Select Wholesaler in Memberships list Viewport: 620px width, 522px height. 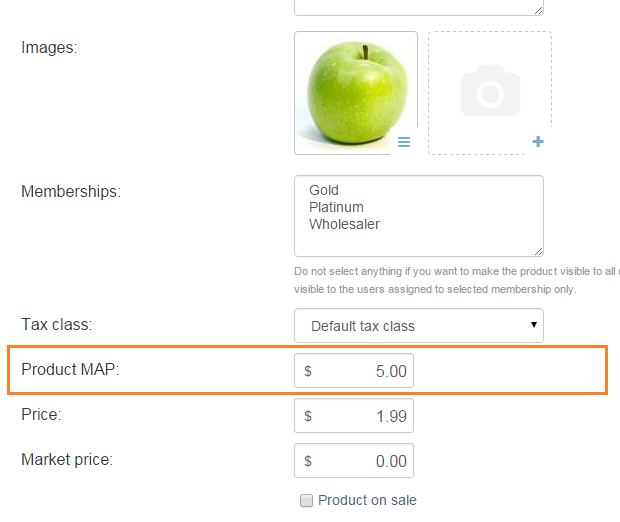pyautogui.click(x=344, y=224)
